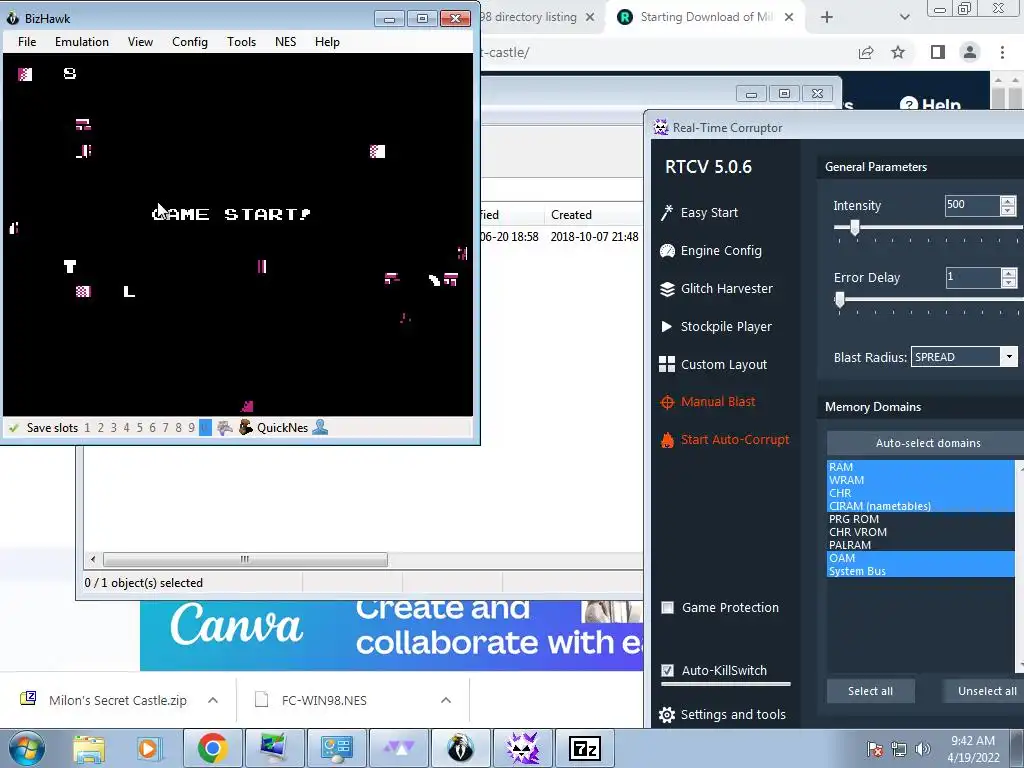Select PALRAM memory domain
1024x768 pixels.
click(x=921, y=545)
